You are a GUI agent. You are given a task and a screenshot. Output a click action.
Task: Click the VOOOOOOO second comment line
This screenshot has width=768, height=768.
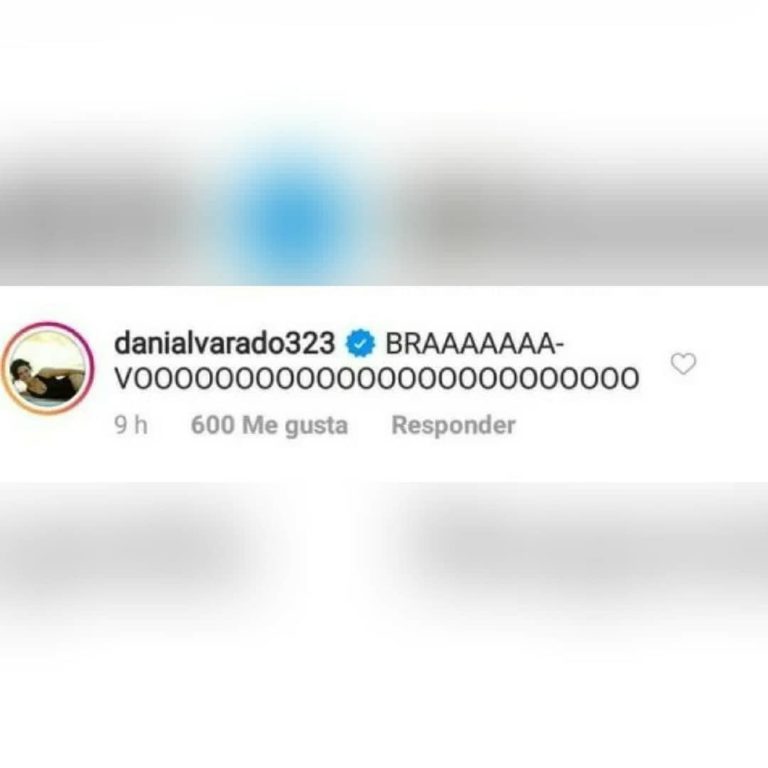coord(377,379)
